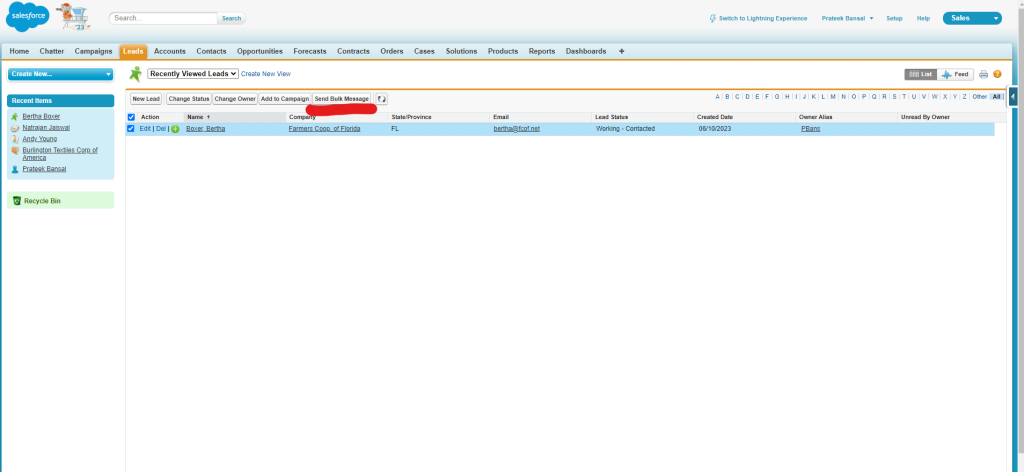
Task: Open the Cases tab
Action: 424,51
